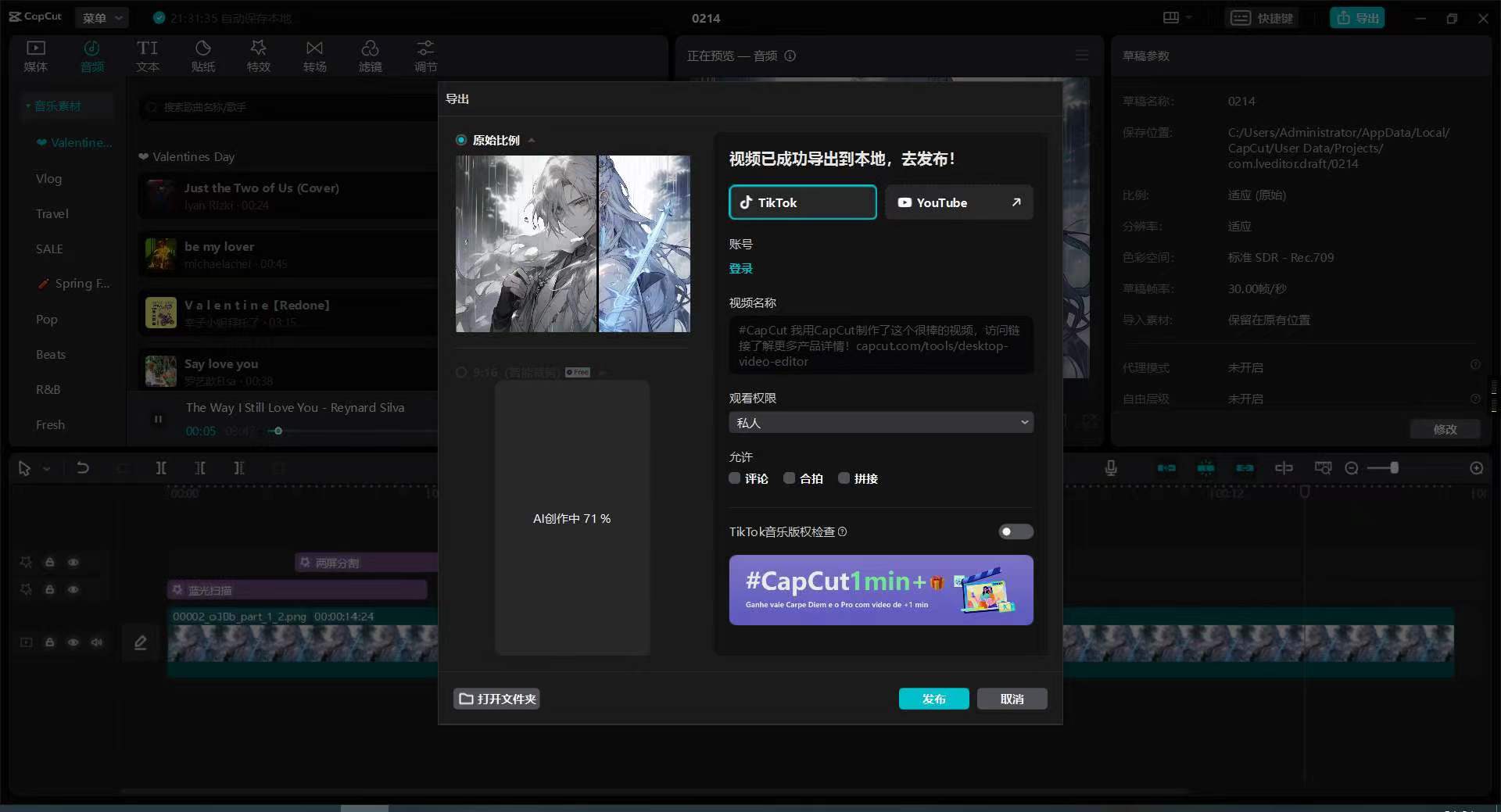Check the 拼接 stitch checkbox
Viewport: 1501px width, 812px height.
[844, 478]
